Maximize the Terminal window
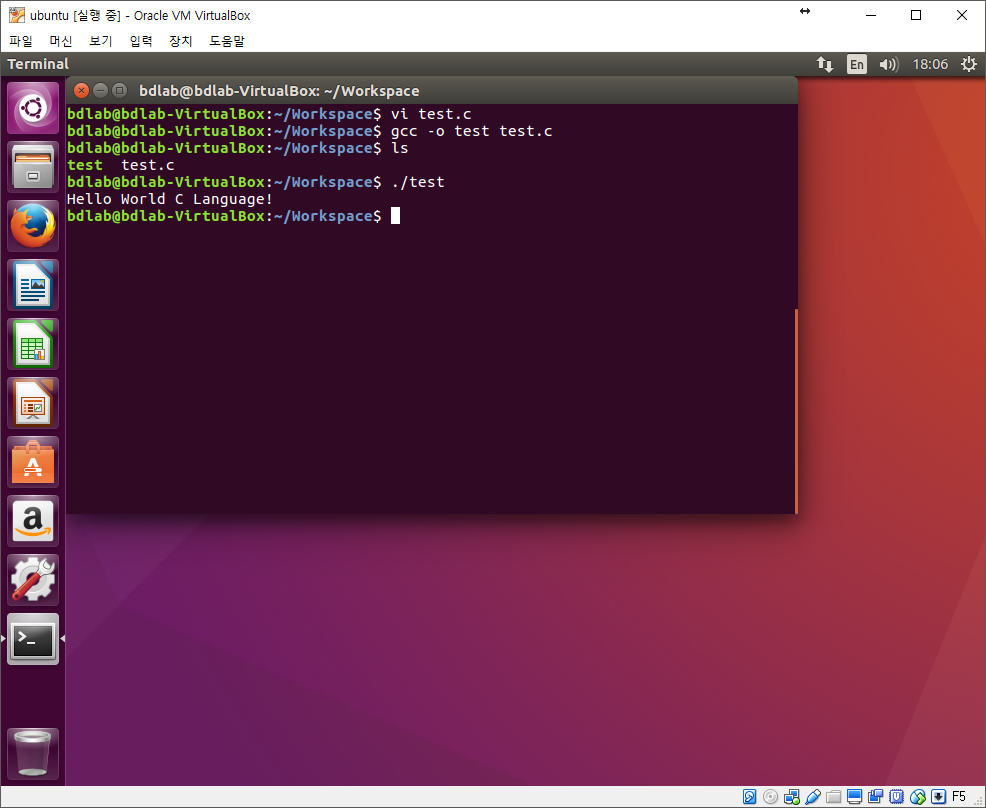The width and height of the screenshot is (986, 808). pyautogui.click(x=119, y=91)
